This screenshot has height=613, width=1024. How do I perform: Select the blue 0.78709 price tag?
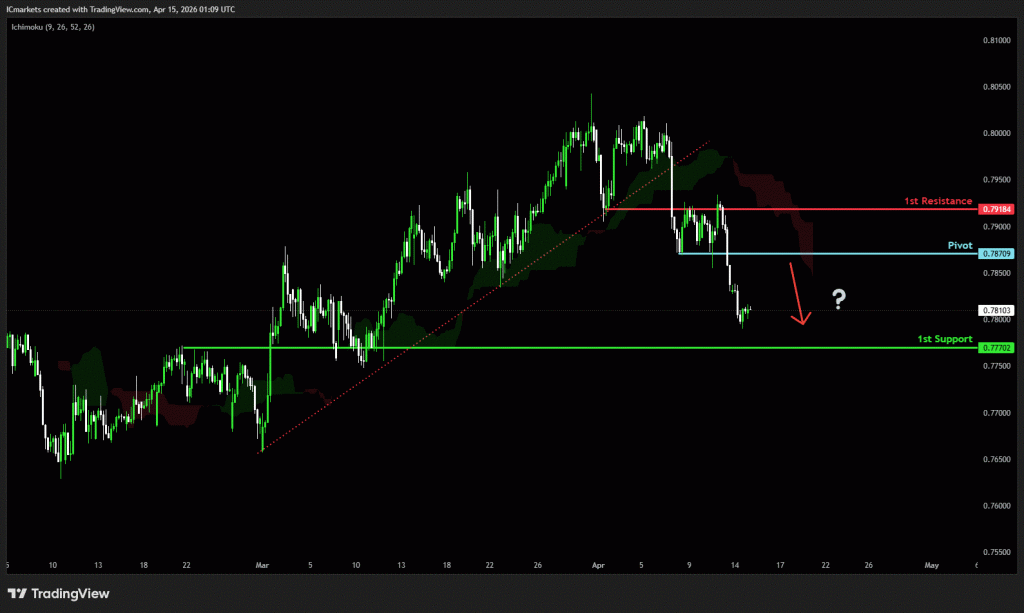pyautogui.click(x=997, y=253)
